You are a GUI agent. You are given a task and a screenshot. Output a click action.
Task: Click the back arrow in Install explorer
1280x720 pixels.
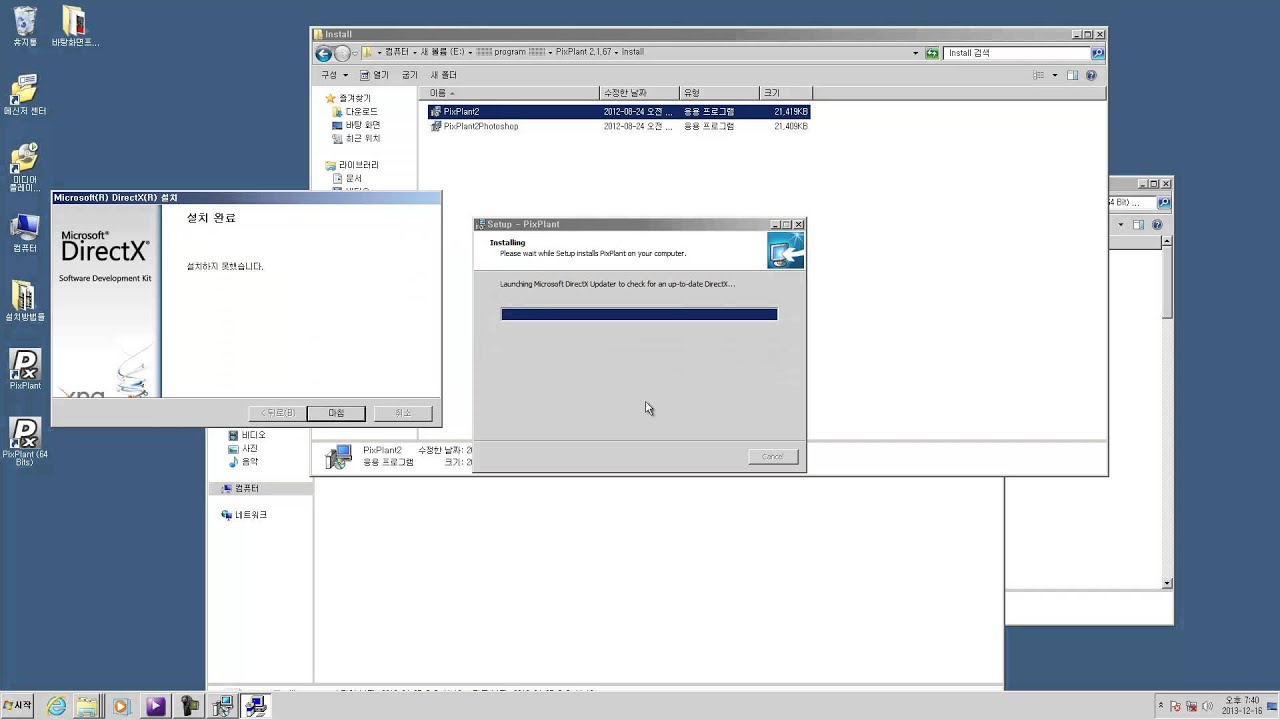point(324,53)
